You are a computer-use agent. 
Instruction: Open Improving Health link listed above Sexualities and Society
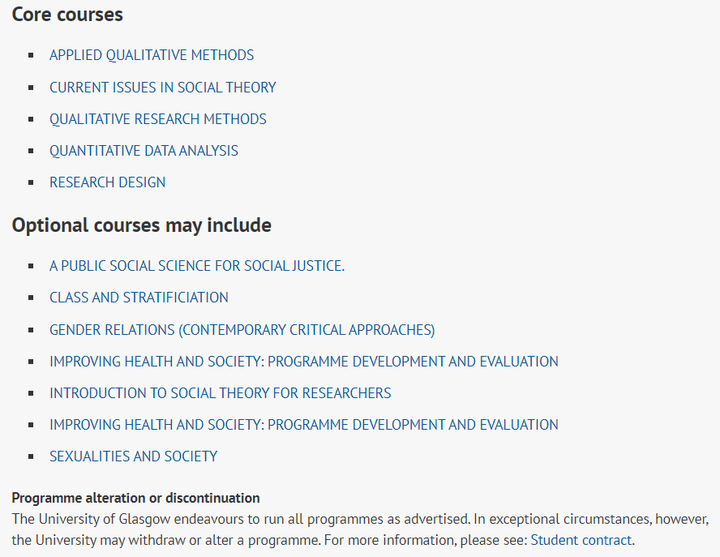pos(304,425)
